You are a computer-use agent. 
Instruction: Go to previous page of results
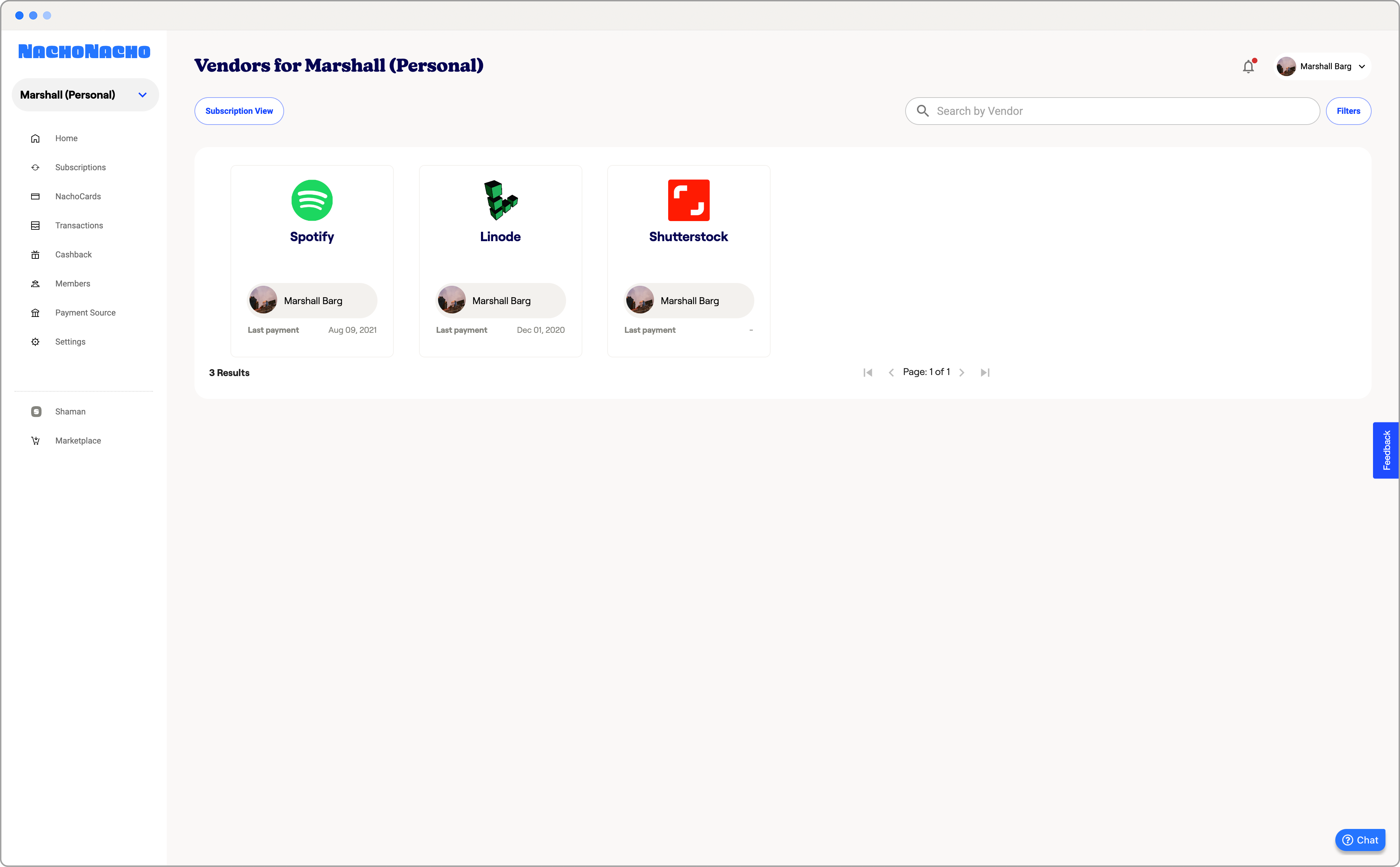pyautogui.click(x=891, y=373)
